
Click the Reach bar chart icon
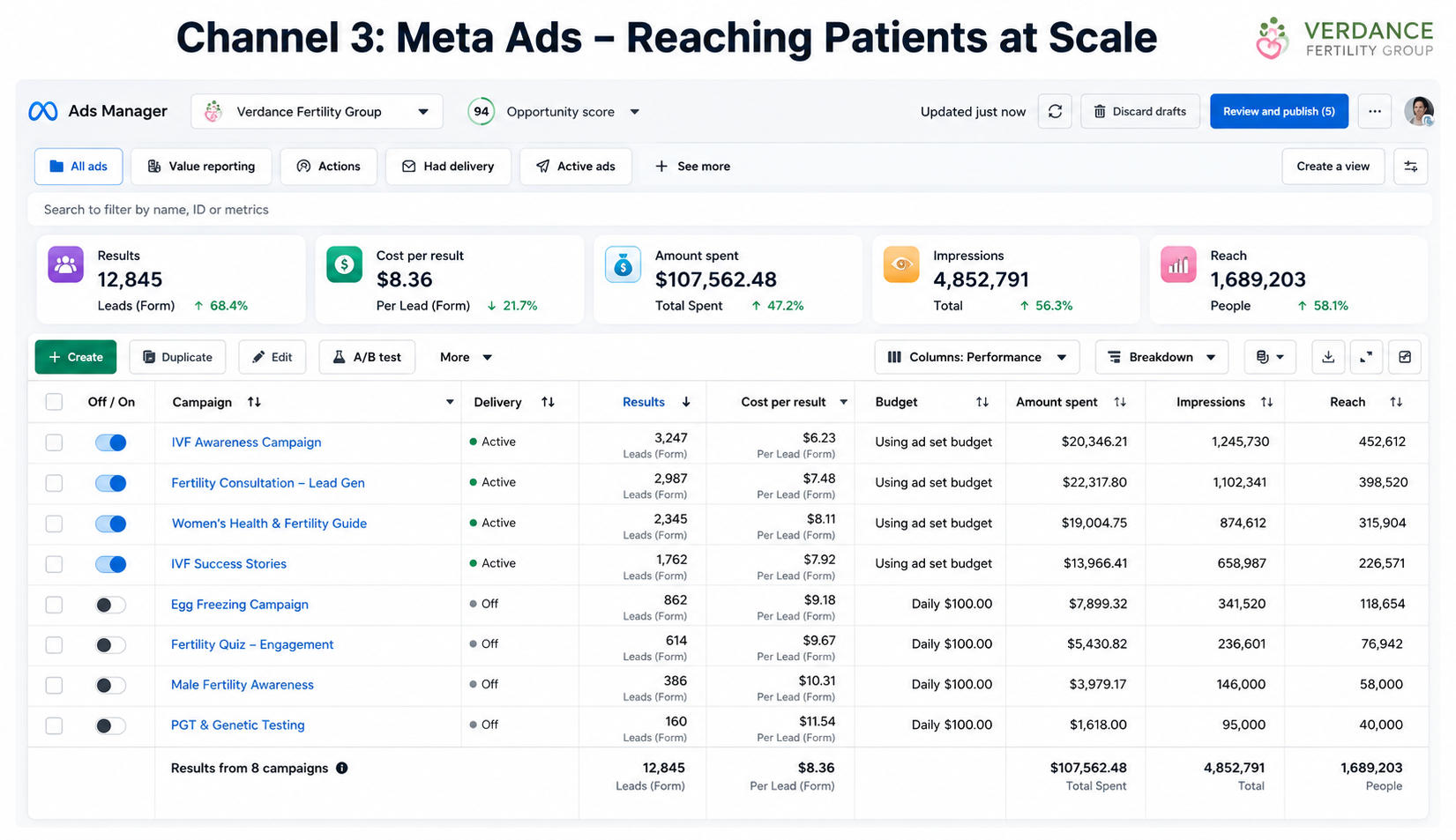coord(1178,264)
